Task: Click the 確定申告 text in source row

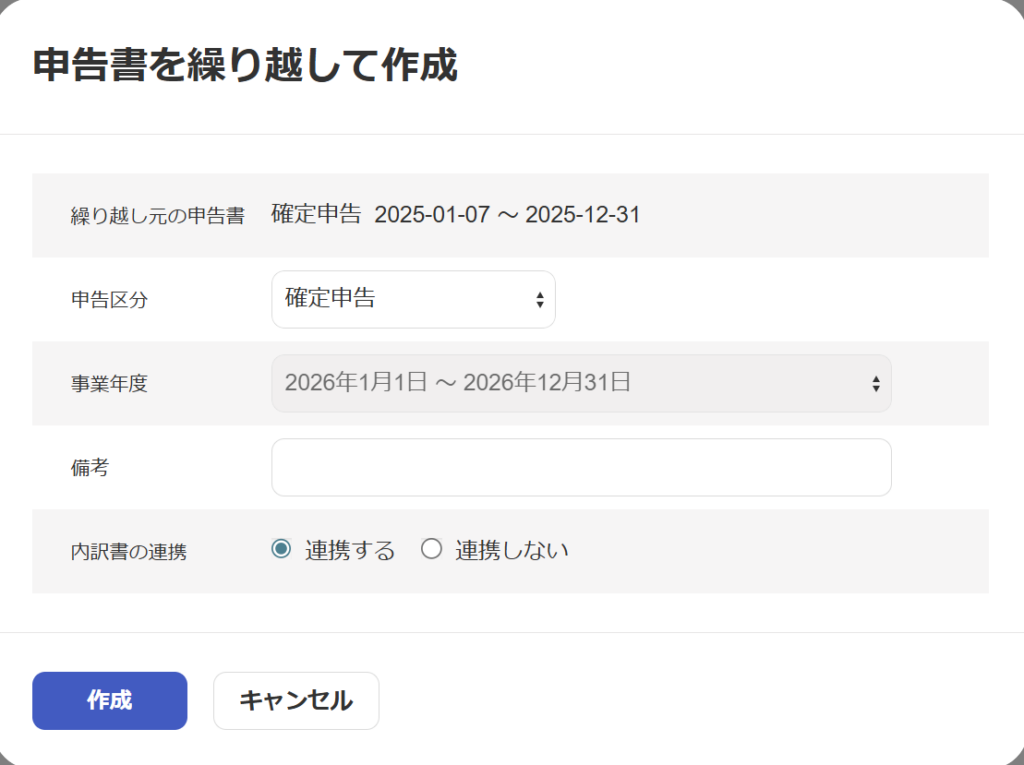Action: 316,215
